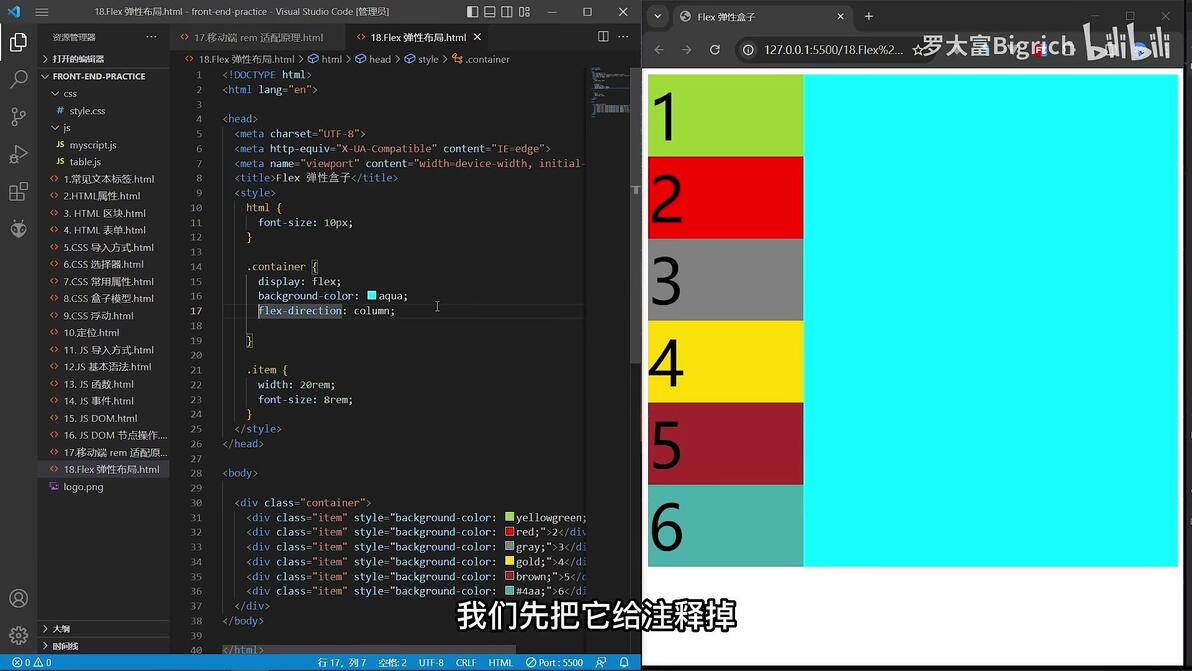Reload the browser page

[x=715, y=49]
